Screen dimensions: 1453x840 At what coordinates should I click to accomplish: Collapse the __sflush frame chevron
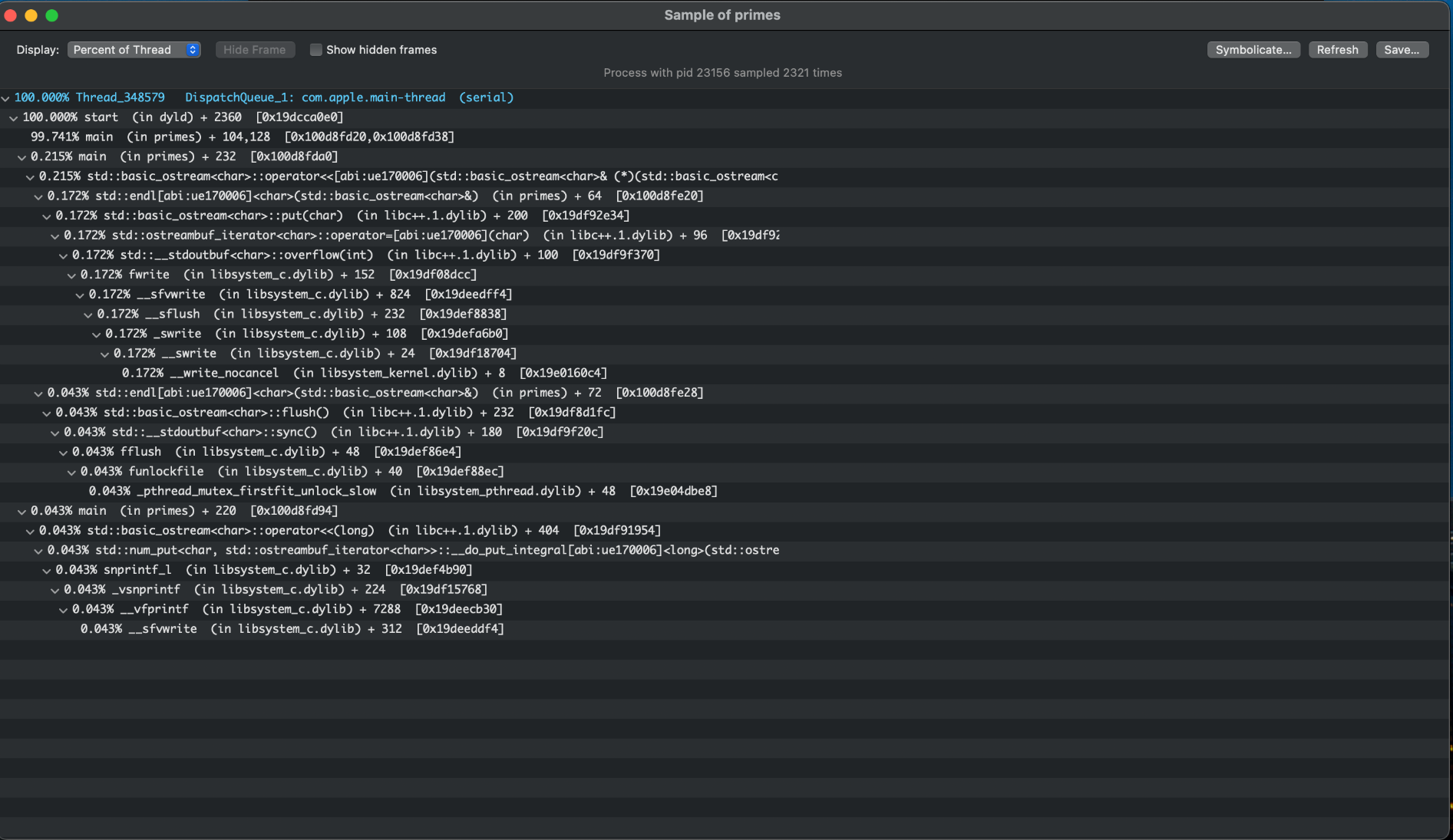pyautogui.click(x=88, y=315)
